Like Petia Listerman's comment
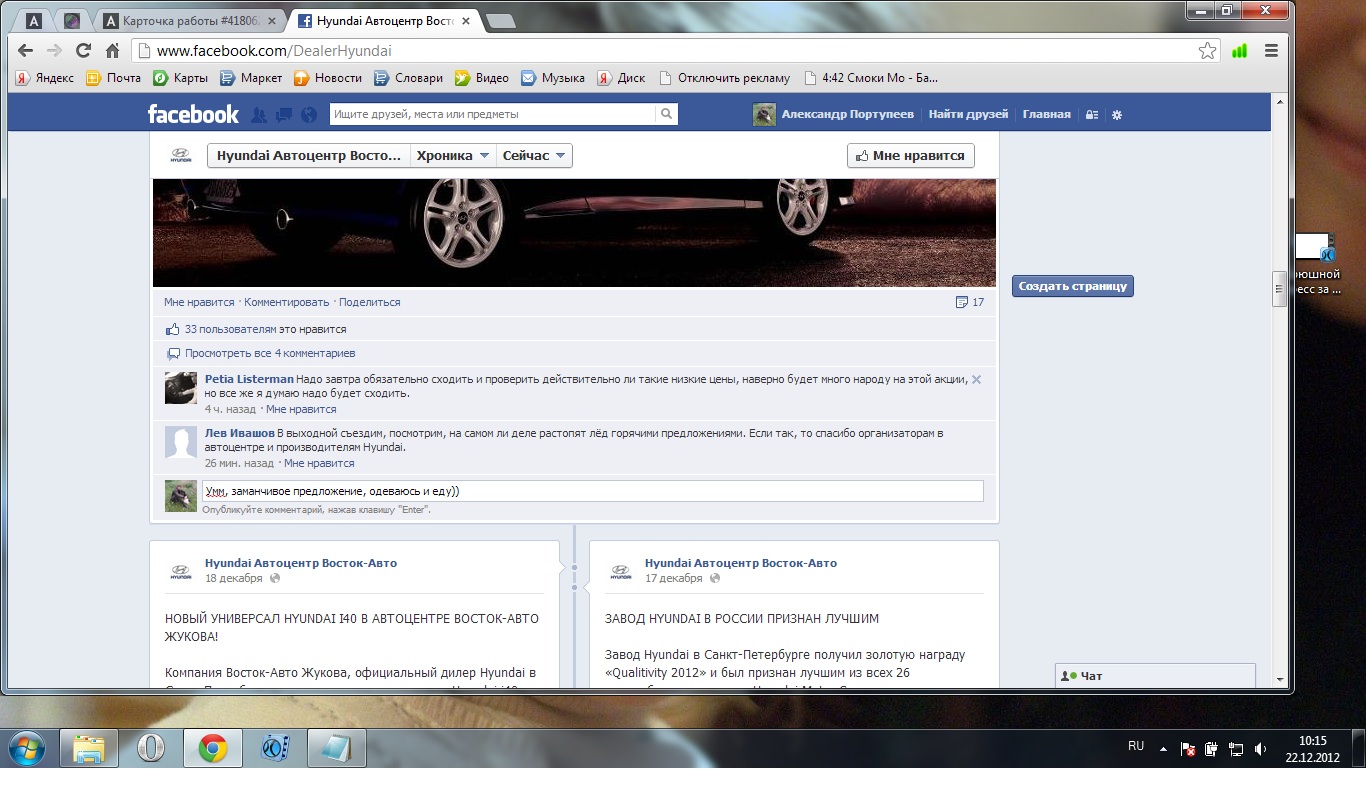 click(x=301, y=409)
